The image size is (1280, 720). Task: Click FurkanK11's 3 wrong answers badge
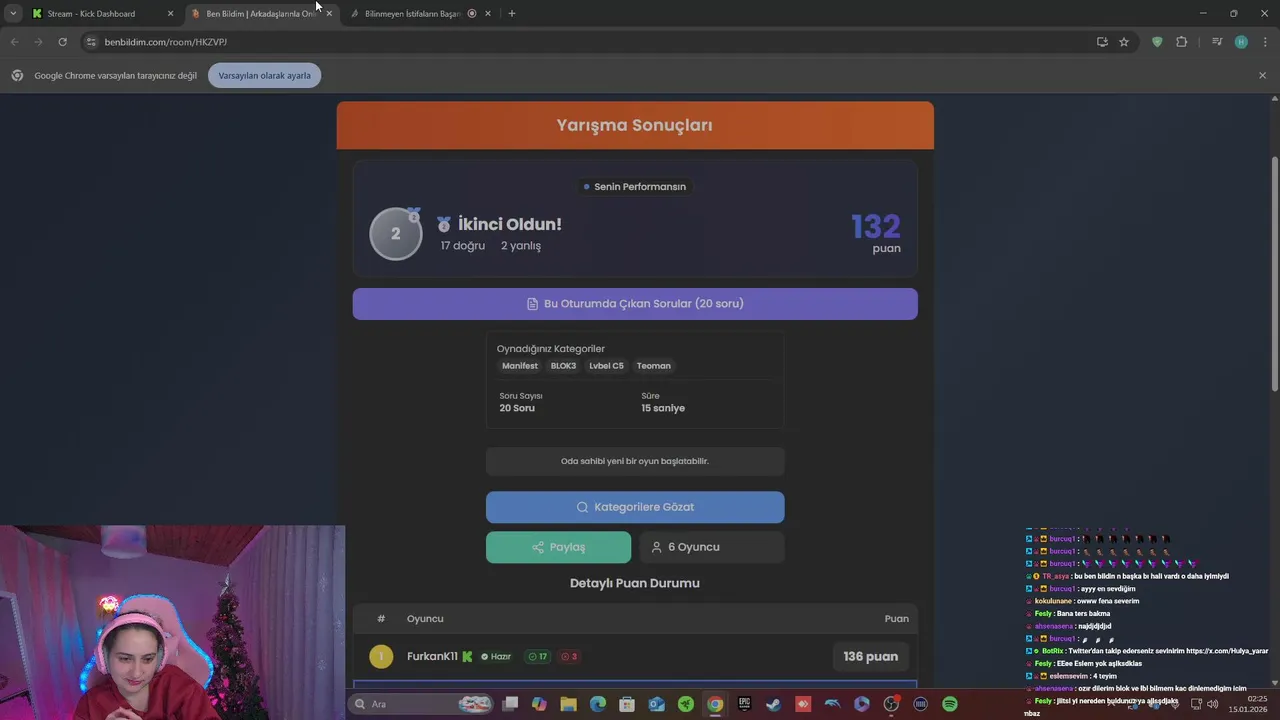pos(569,657)
